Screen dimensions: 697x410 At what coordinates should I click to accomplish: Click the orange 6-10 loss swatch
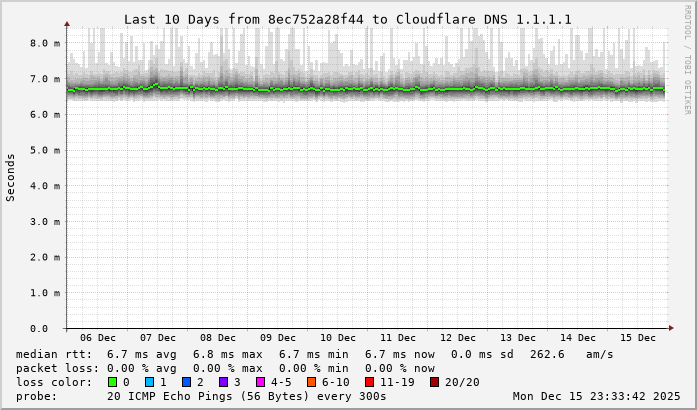[311, 382]
